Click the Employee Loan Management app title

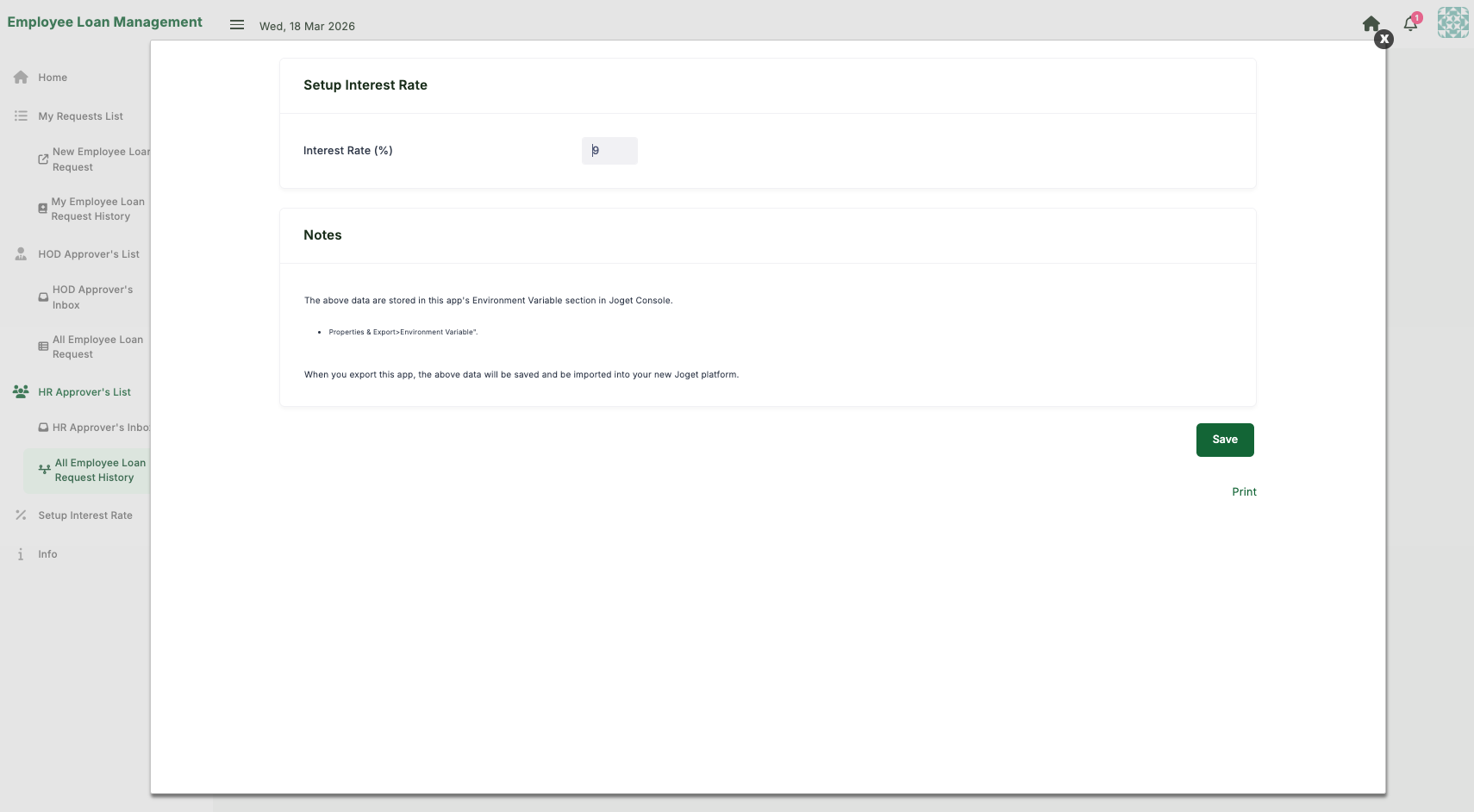coord(105,22)
